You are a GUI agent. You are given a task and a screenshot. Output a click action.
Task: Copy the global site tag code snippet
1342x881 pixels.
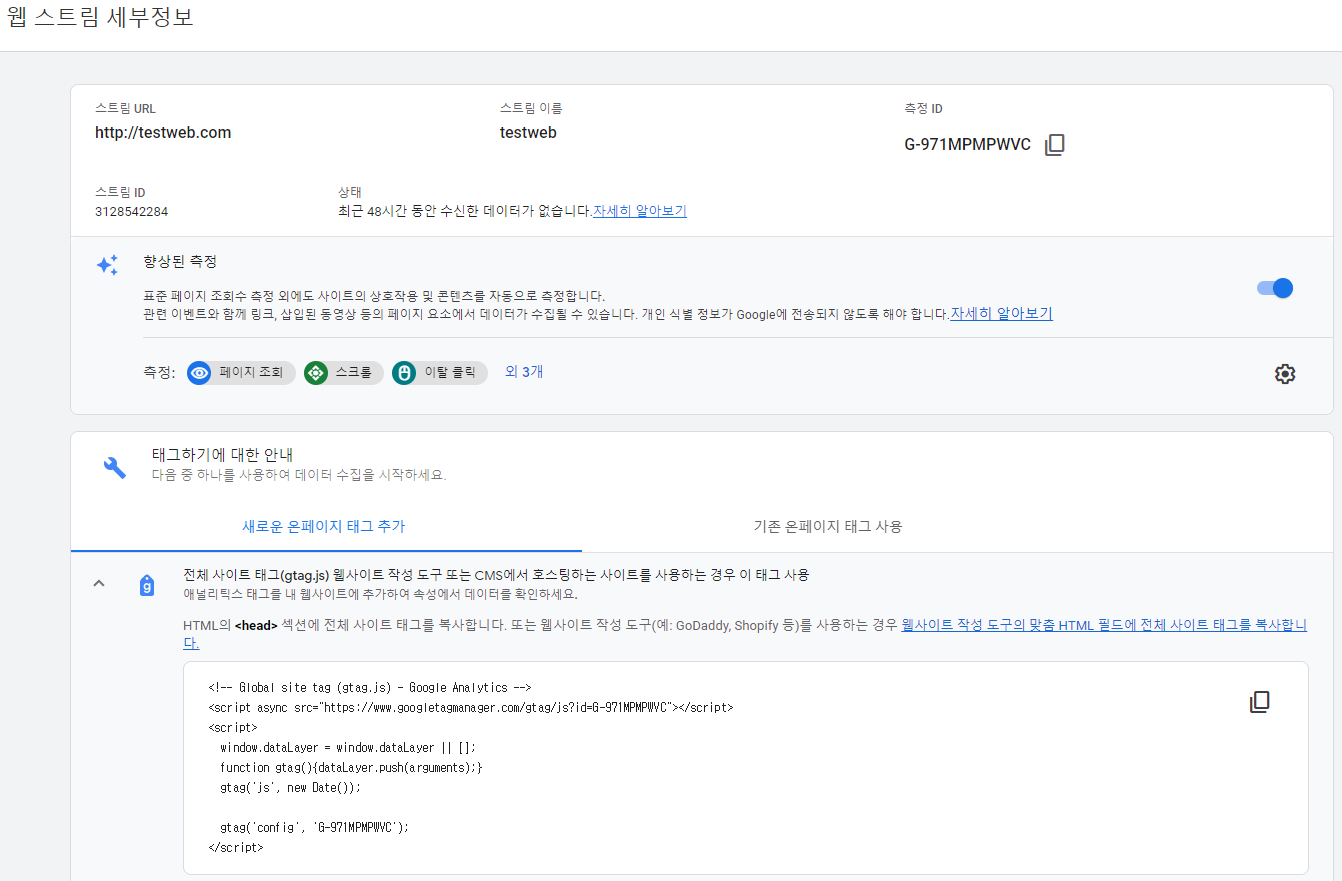1259,702
